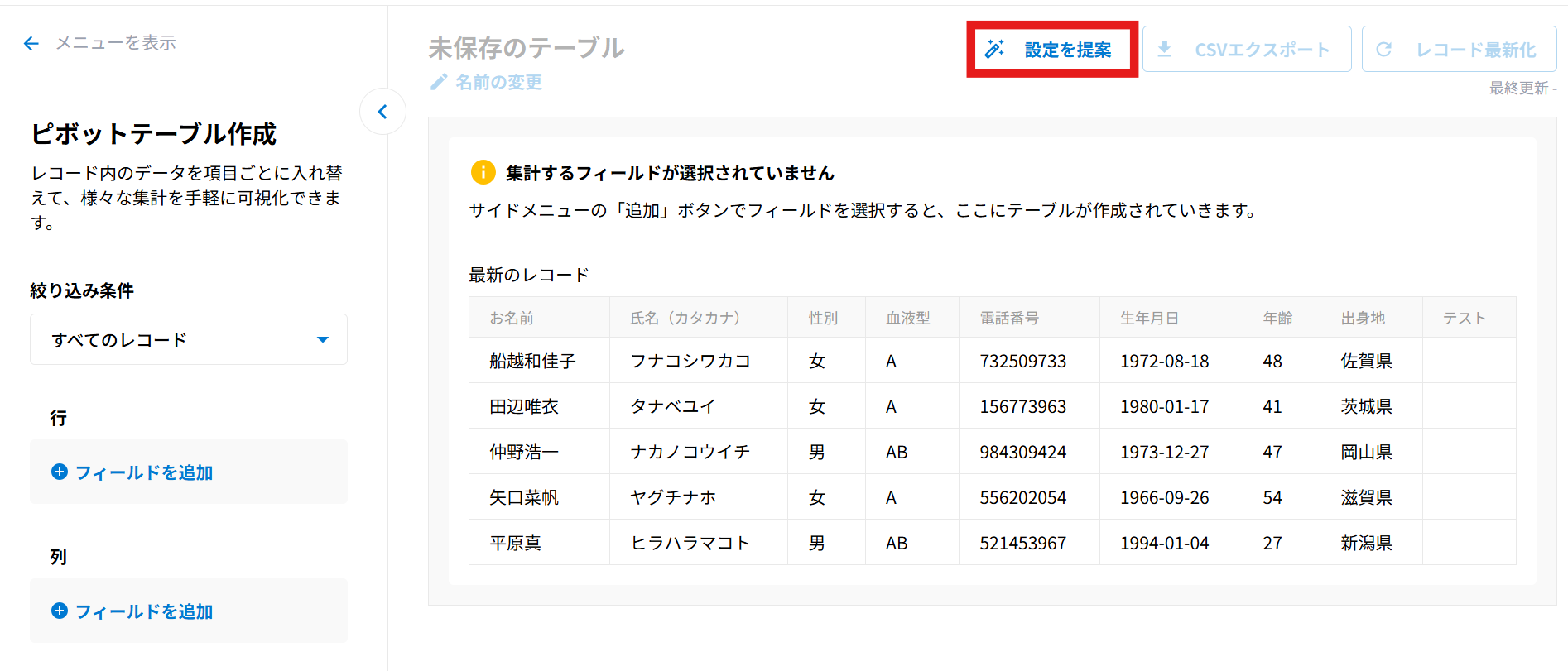Click the back arrow beside メニューを表示
The width and height of the screenshot is (1568, 671).
[31, 44]
